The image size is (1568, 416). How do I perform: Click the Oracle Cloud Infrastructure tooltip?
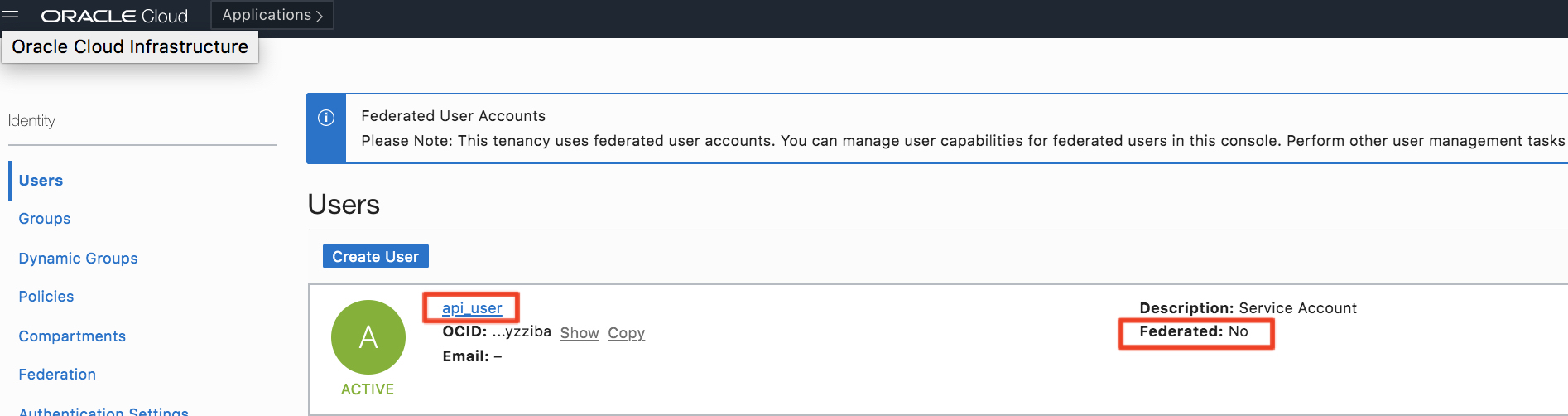pyautogui.click(x=130, y=47)
